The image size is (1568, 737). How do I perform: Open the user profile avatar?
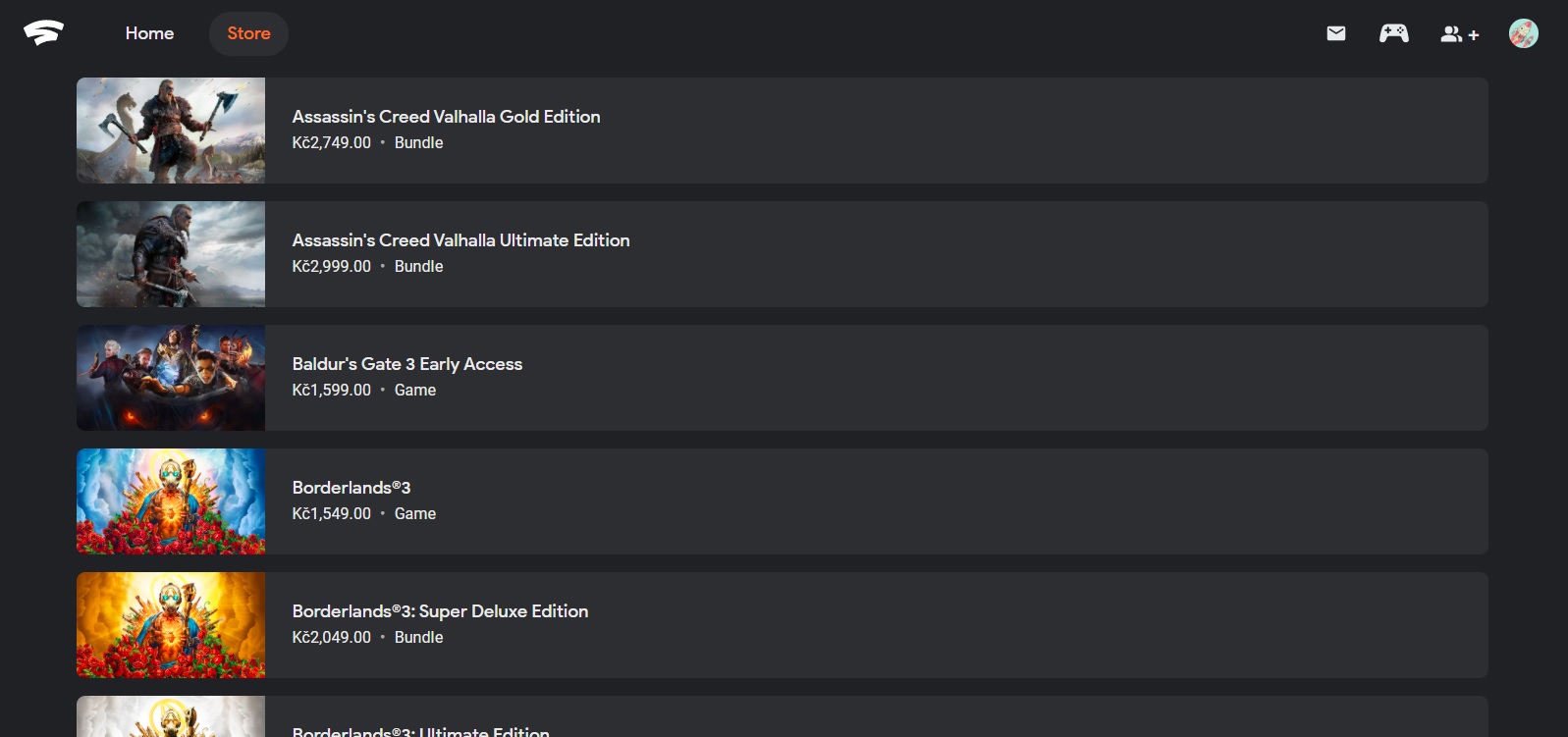click(x=1523, y=33)
